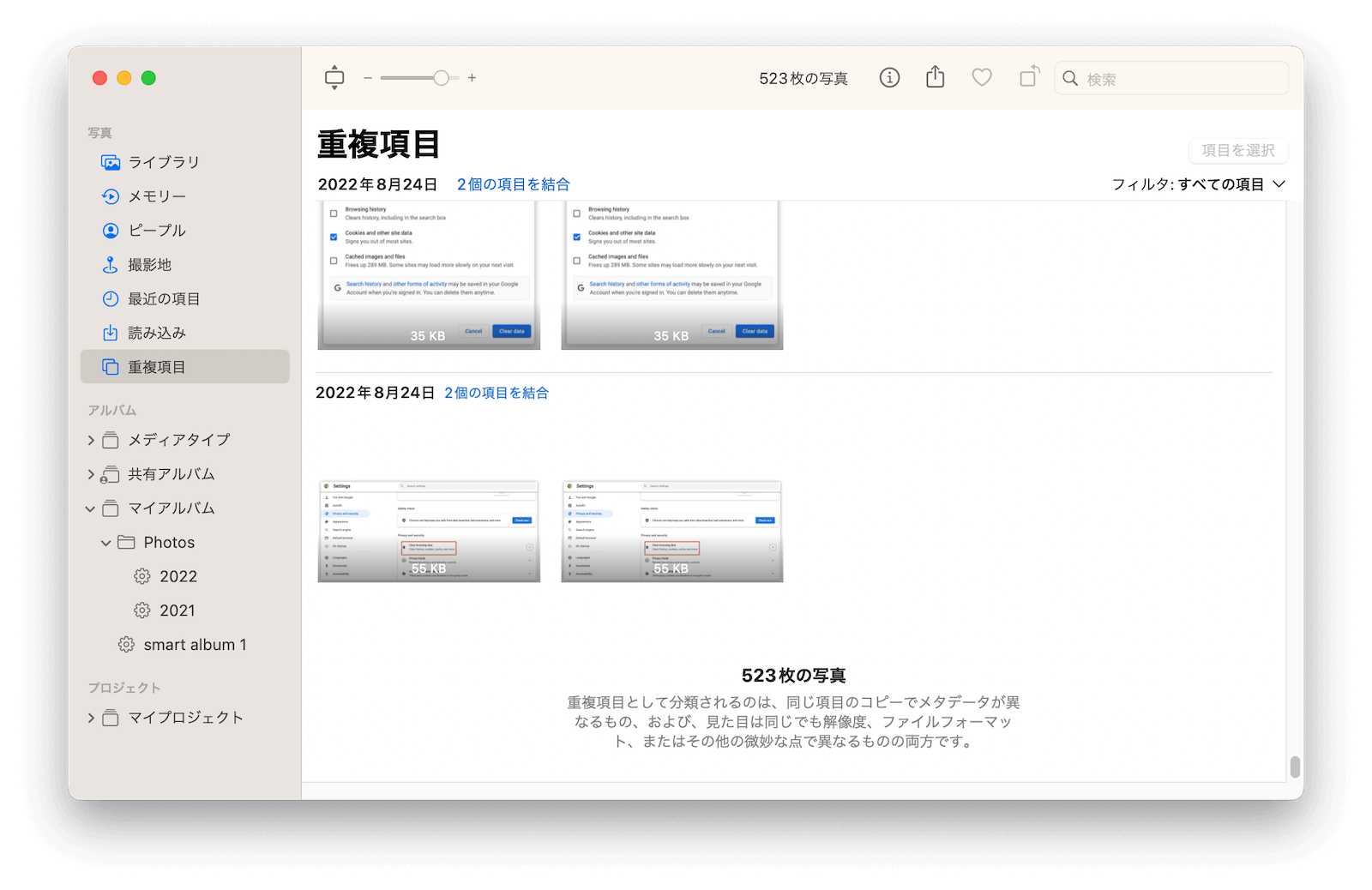Select right 35 KB duplicate thumbnail

point(671,275)
